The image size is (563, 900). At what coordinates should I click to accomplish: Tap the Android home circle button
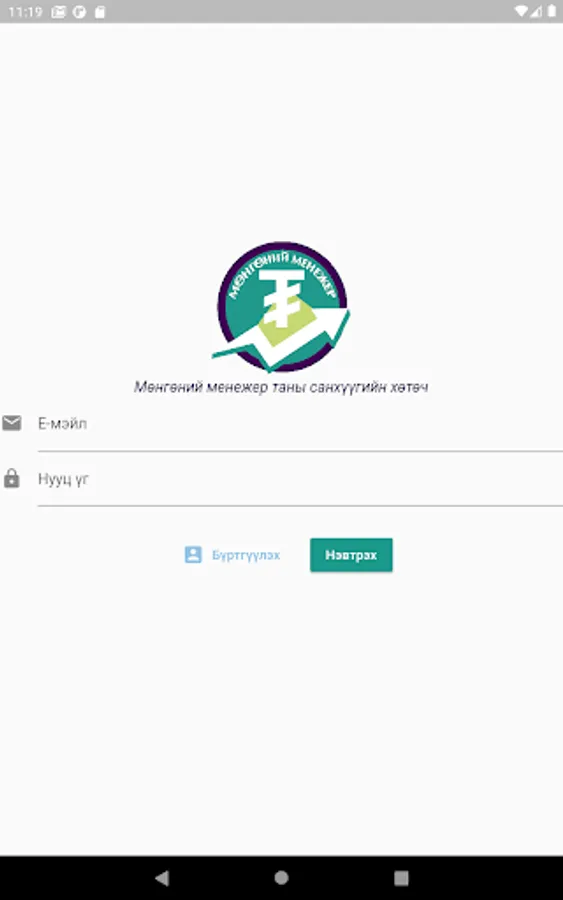281,878
